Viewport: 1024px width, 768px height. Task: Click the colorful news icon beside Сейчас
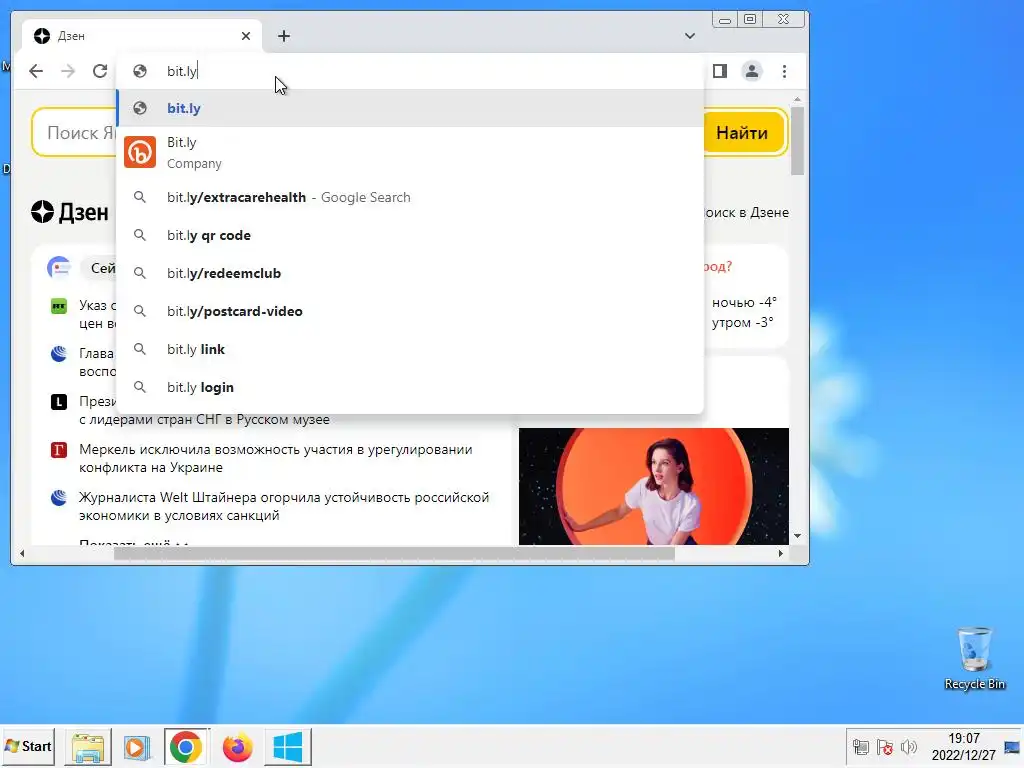59,268
